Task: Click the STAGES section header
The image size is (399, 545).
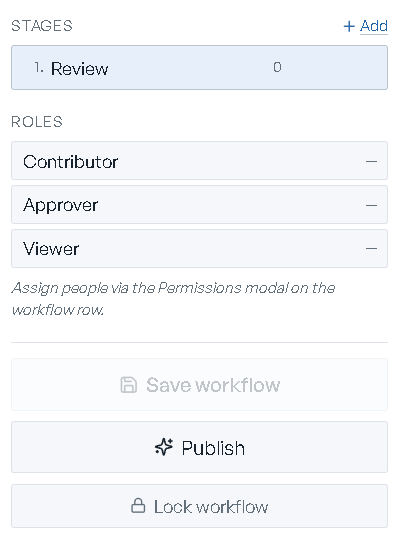Action: click(42, 26)
